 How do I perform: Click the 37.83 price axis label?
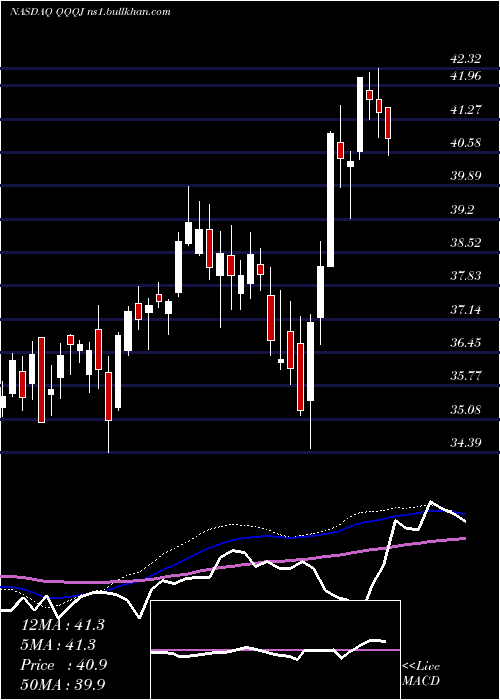(466, 276)
